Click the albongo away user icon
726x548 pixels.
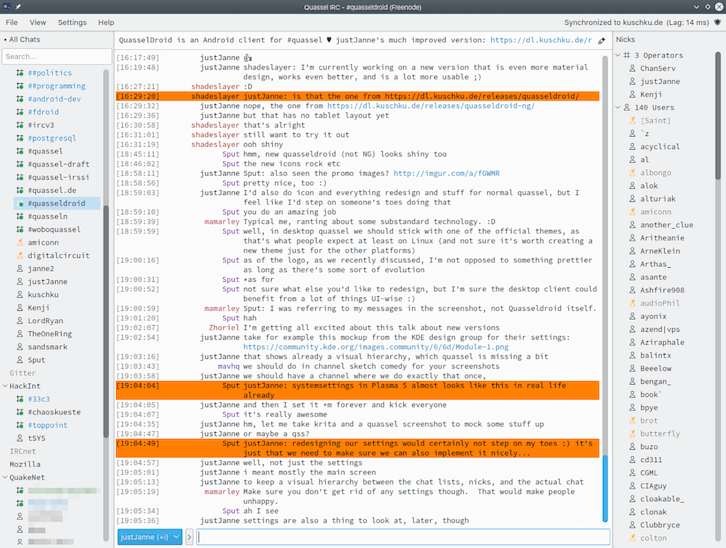[632, 173]
